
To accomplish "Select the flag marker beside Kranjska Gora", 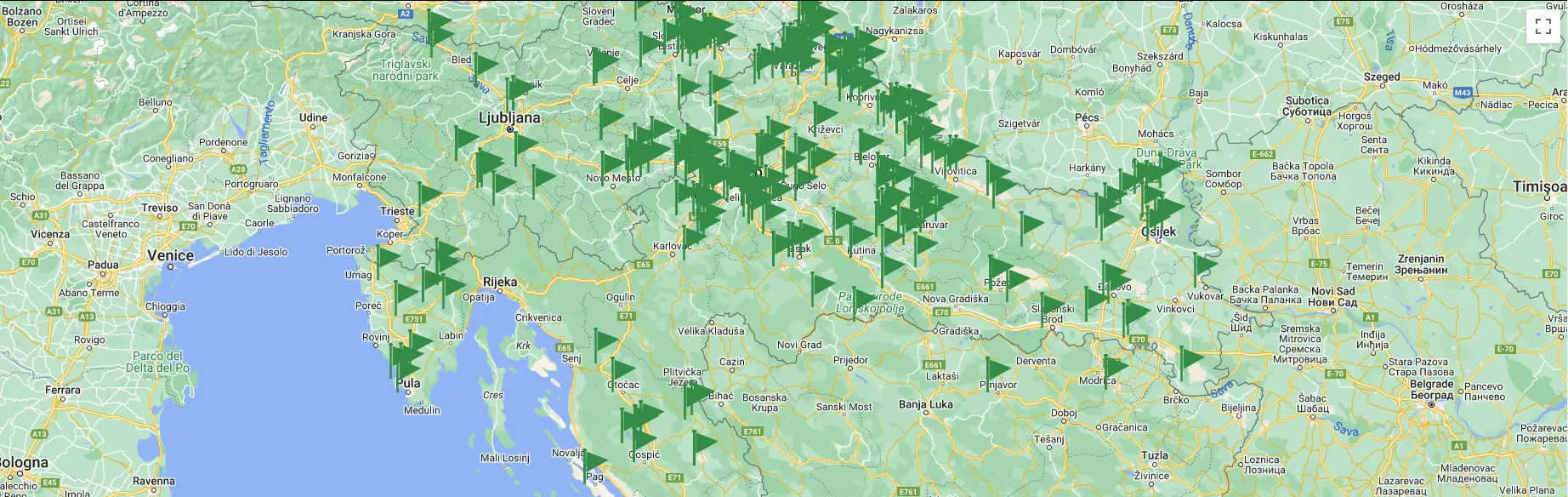I will click(438, 27).
